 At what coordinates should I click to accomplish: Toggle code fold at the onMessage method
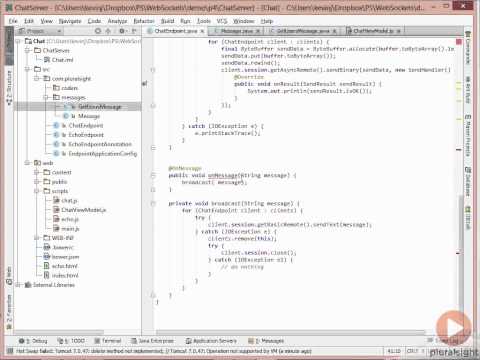[x=153, y=175]
